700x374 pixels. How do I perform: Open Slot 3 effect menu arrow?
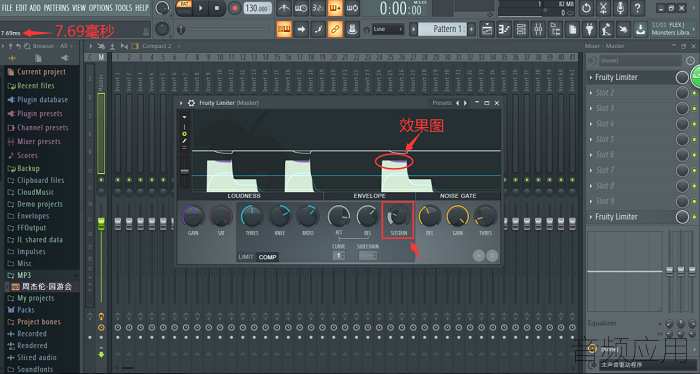(x=591, y=108)
